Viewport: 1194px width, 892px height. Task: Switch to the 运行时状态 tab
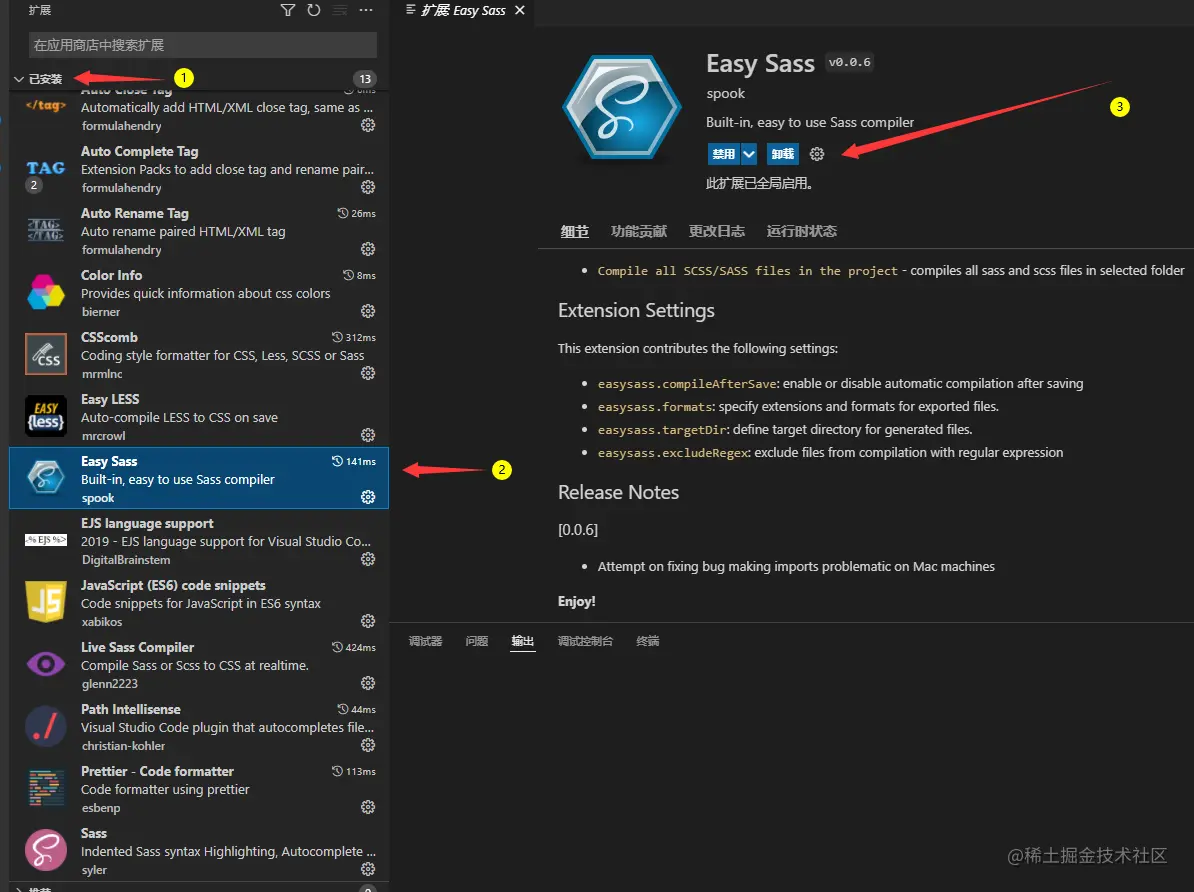(801, 232)
